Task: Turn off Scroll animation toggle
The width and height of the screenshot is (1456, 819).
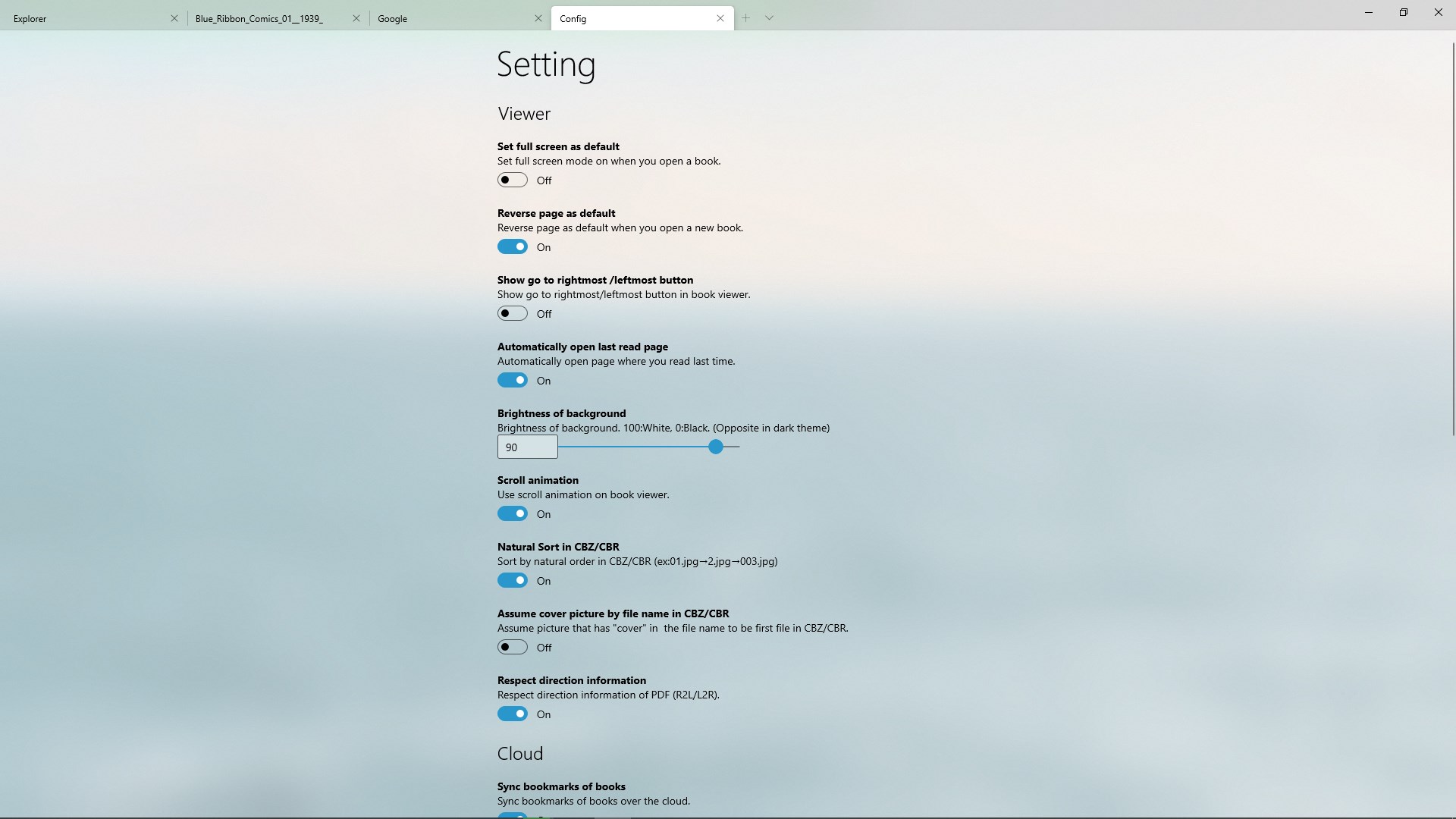Action: tap(513, 514)
